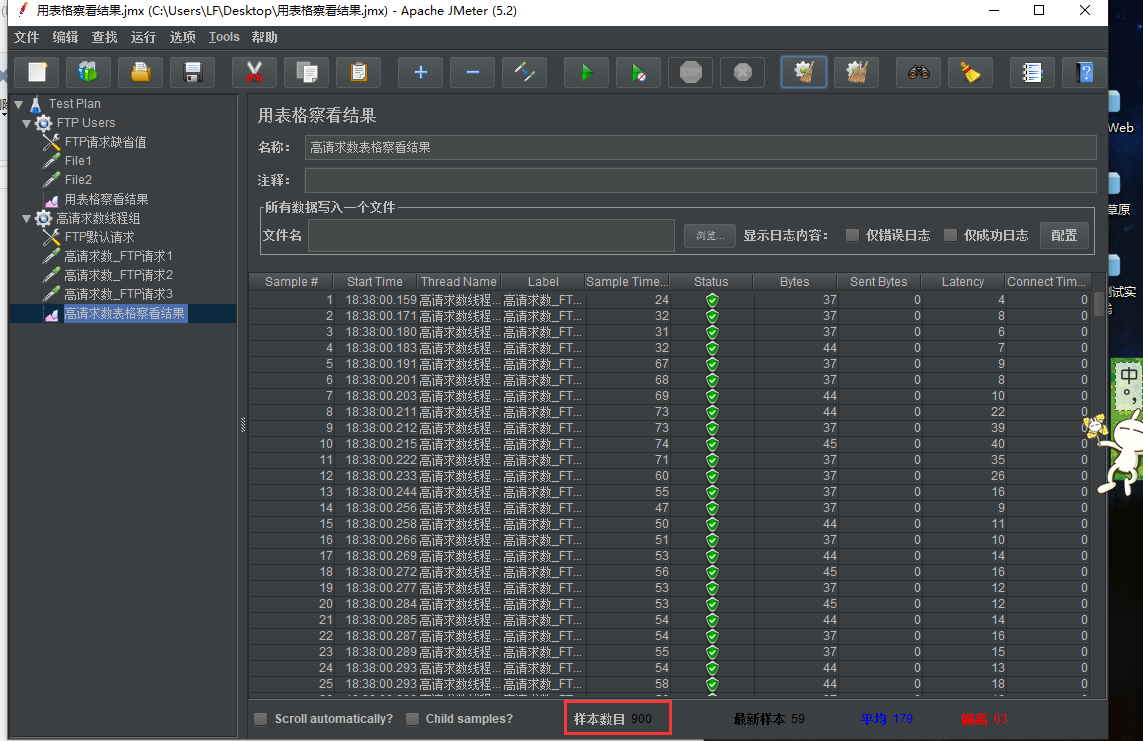Toggle Child samples checkbox
Image resolution: width=1143 pixels, height=741 pixels.
(x=412, y=718)
